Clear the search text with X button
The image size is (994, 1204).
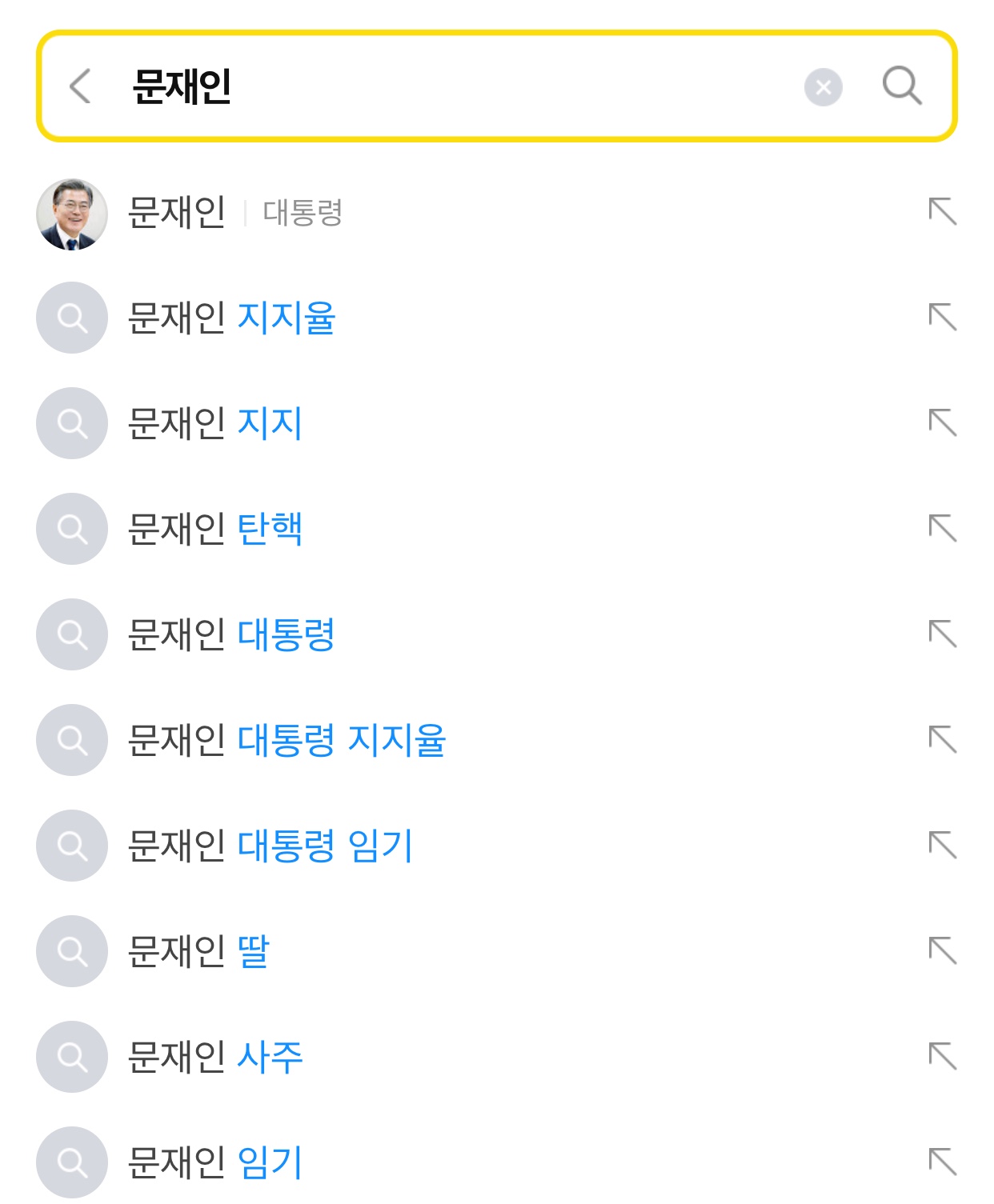coord(823,87)
